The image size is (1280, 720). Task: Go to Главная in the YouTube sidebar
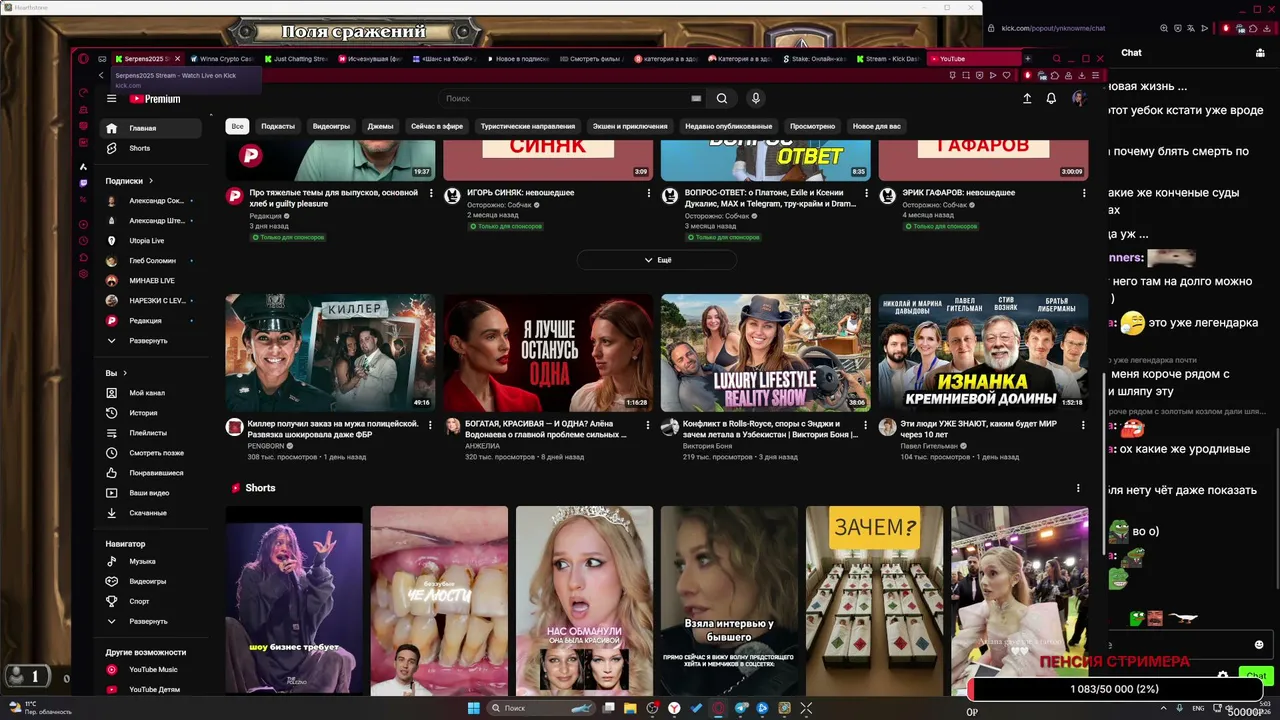pos(153,128)
